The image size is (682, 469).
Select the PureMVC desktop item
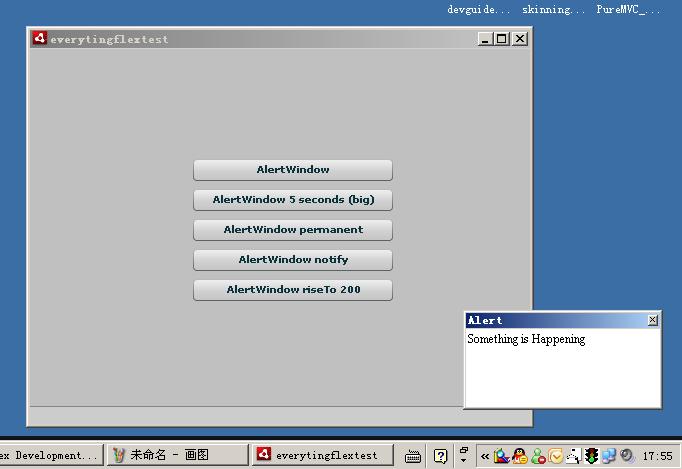point(628,10)
